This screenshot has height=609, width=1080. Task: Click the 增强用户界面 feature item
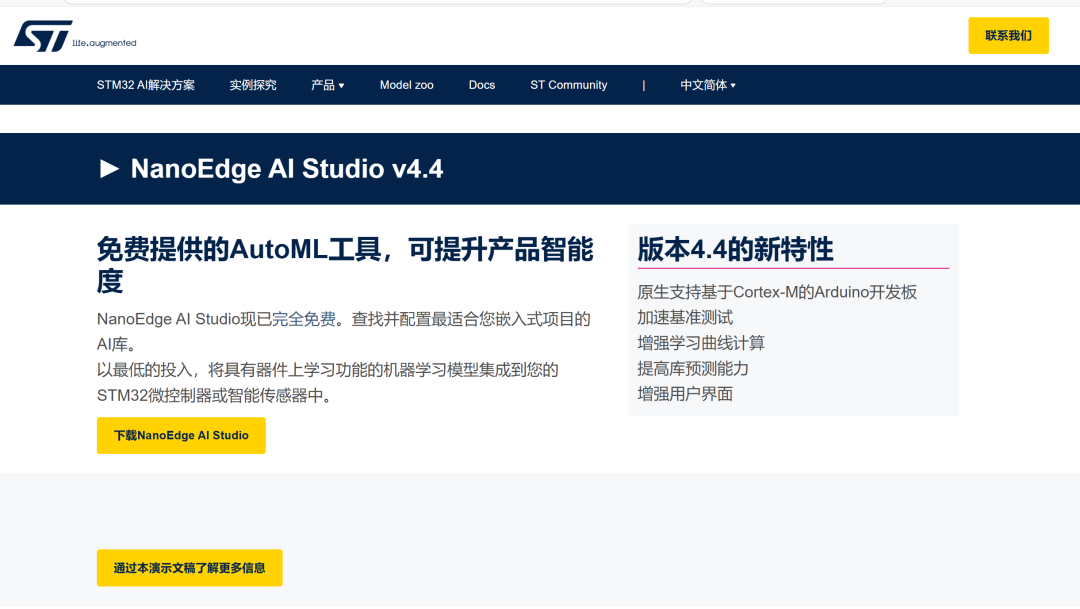[x=685, y=394]
